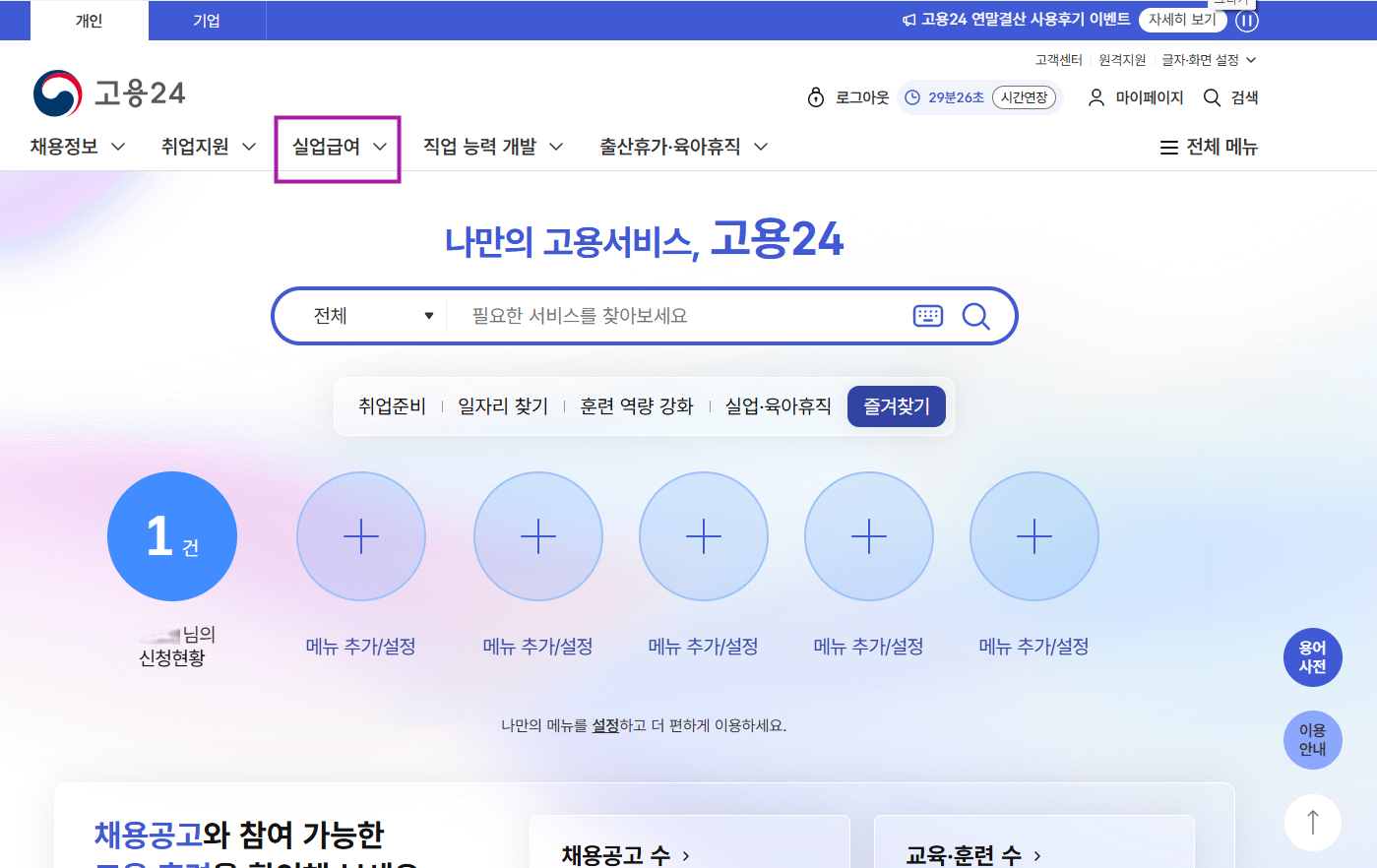Open the 1건 신청현황 circle
The image size is (1377, 868).
tap(172, 536)
